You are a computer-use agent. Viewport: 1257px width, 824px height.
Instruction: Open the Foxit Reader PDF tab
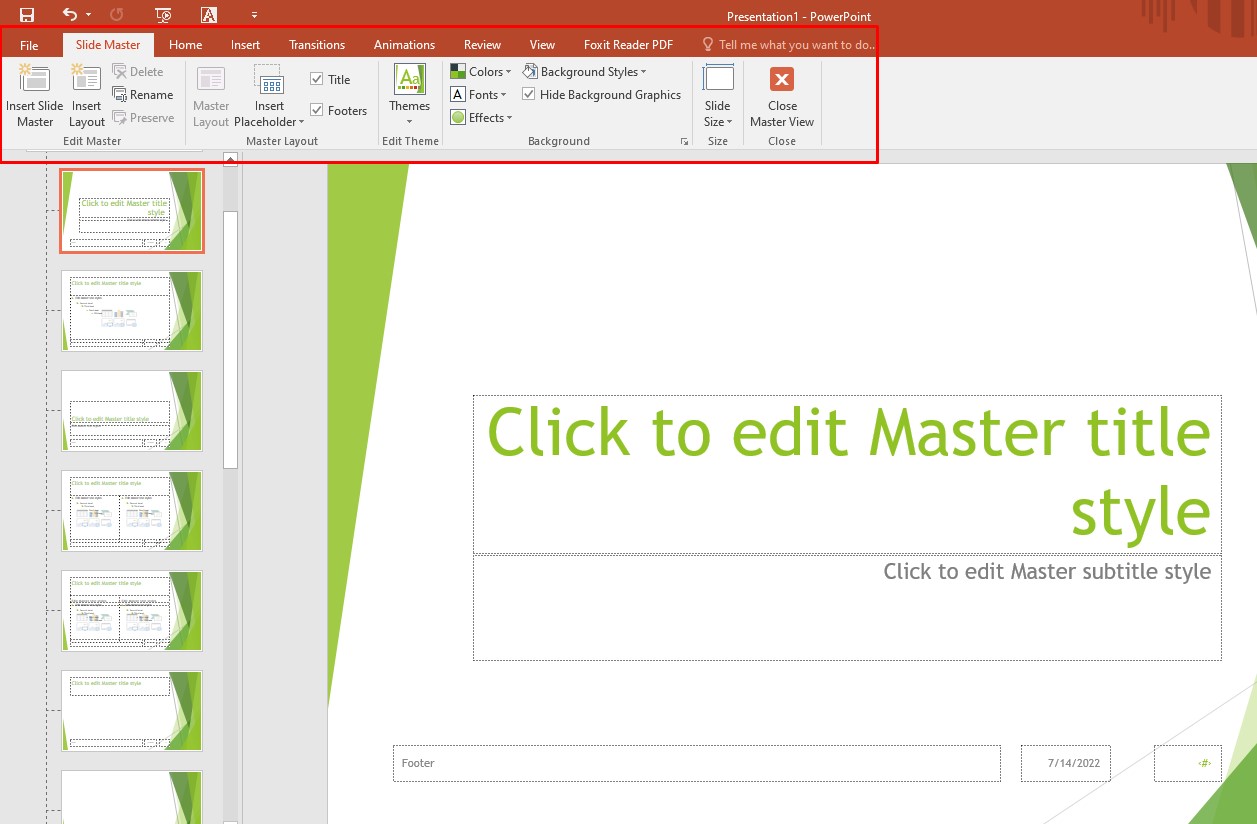pyautogui.click(x=628, y=44)
